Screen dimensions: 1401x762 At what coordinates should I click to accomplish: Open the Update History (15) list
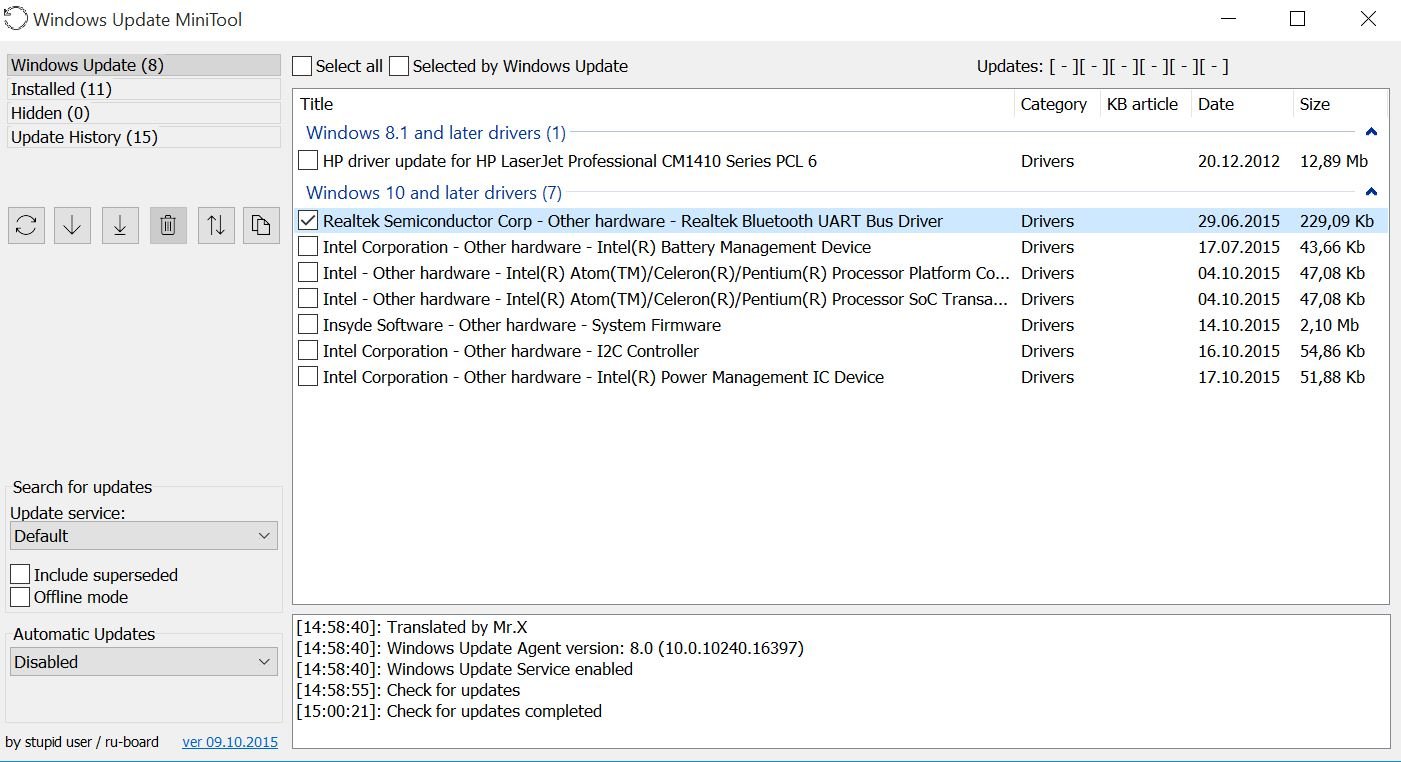click(143, 137)
